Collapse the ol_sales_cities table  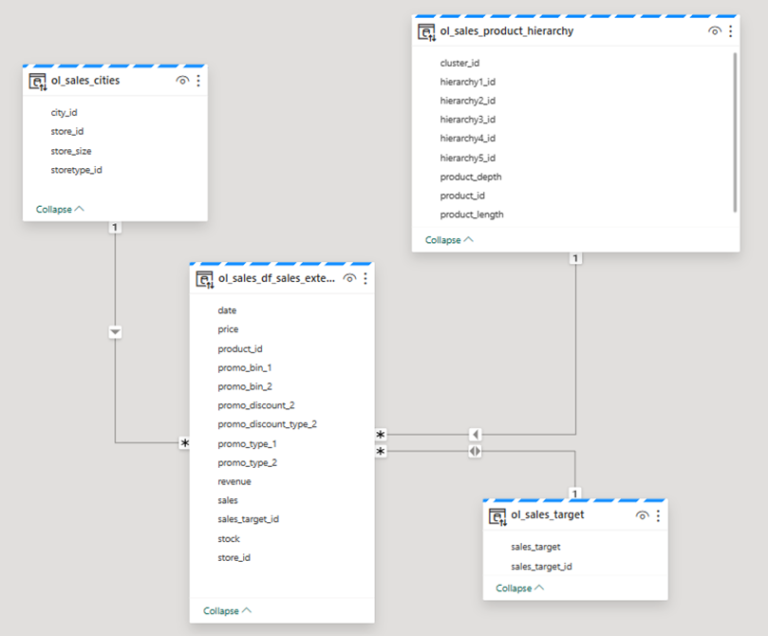(x=60, y=209)
